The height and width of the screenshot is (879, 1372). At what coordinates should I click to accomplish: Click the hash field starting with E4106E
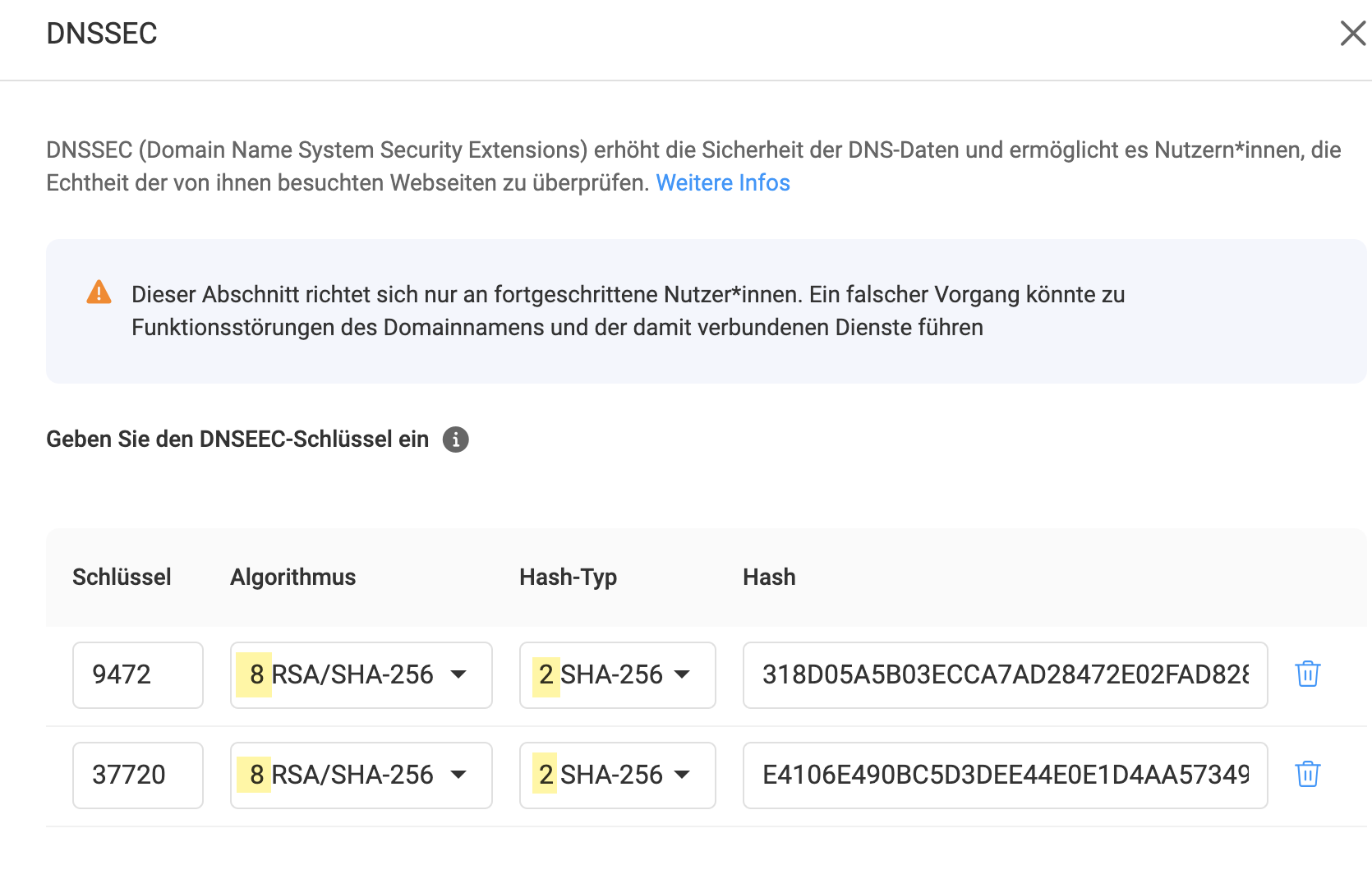pyautogui.click(x=1004, y=775)
